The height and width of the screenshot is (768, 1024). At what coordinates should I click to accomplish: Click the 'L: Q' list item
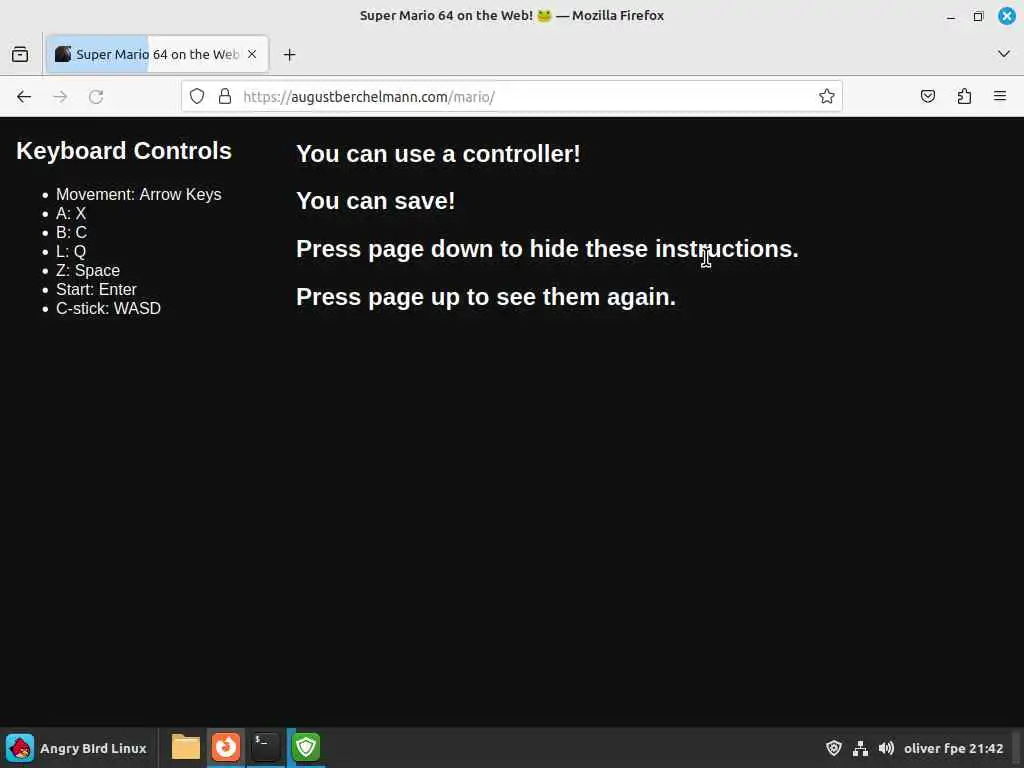click(71, 251)
